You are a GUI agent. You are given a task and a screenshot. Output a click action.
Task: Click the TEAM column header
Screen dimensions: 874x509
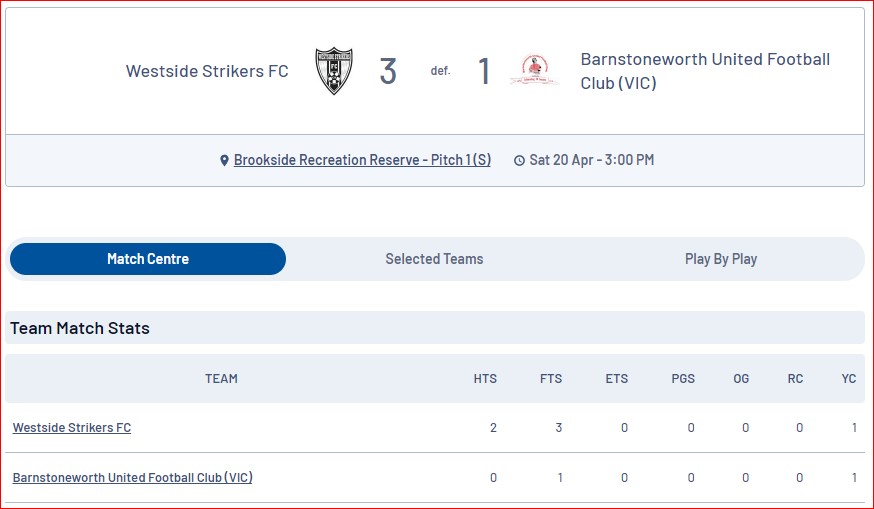tap(221, 379)
